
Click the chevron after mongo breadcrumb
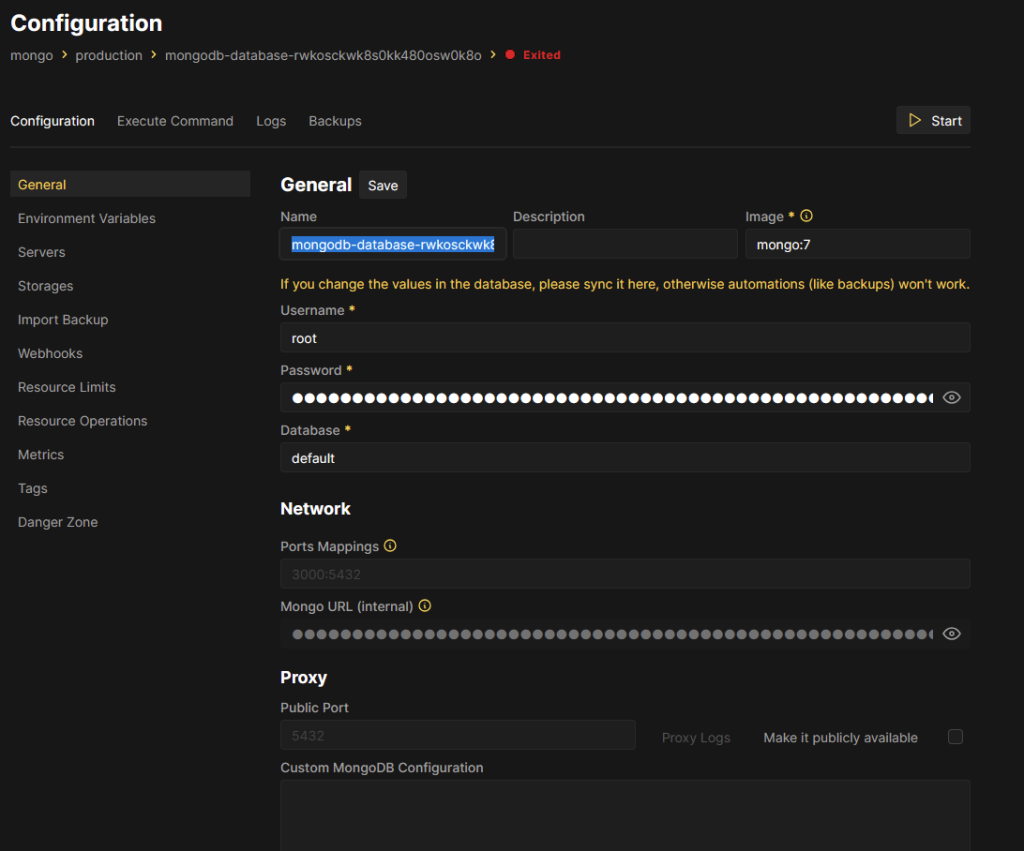pos(64,55)
